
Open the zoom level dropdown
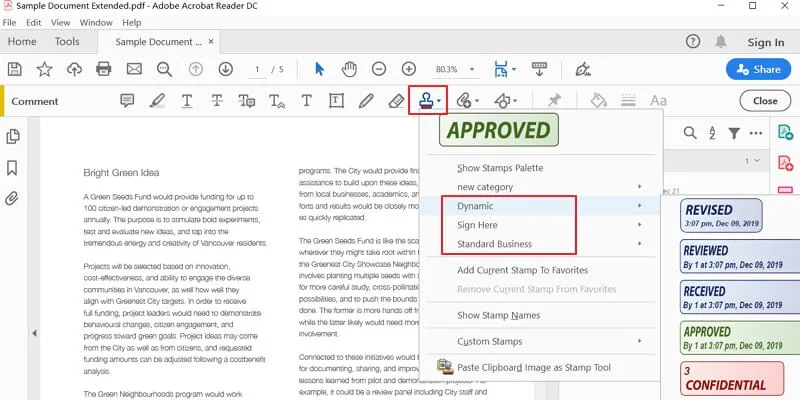471,69
